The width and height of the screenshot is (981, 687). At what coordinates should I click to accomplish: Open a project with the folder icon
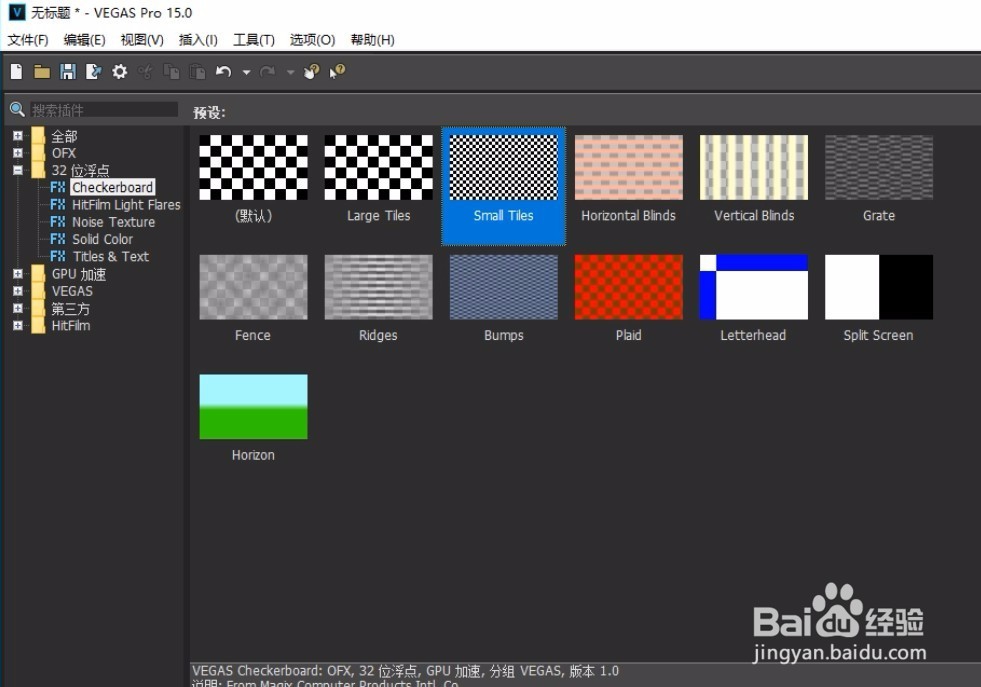42,72
